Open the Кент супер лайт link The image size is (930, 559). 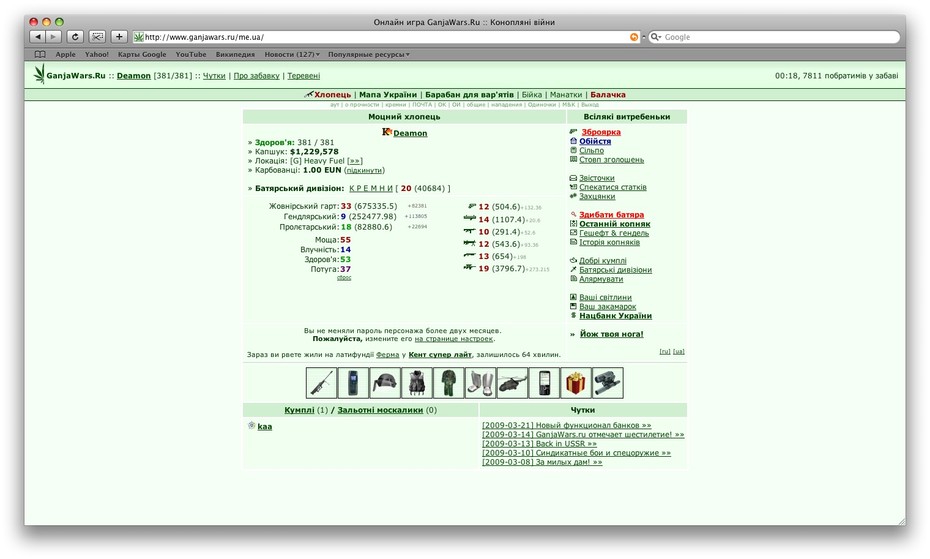tap(440, 354)
